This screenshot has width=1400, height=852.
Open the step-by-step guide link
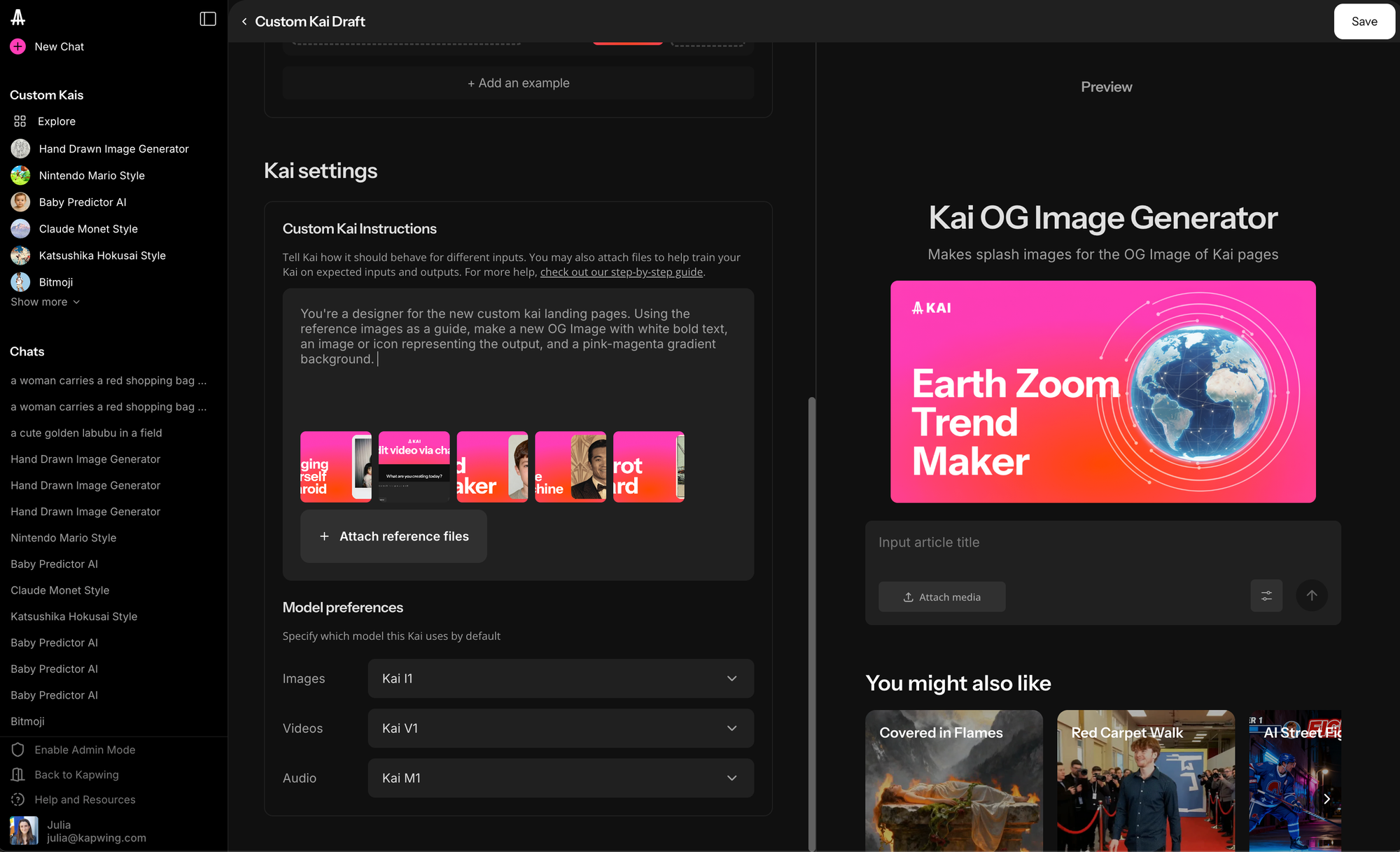point(621,272)
